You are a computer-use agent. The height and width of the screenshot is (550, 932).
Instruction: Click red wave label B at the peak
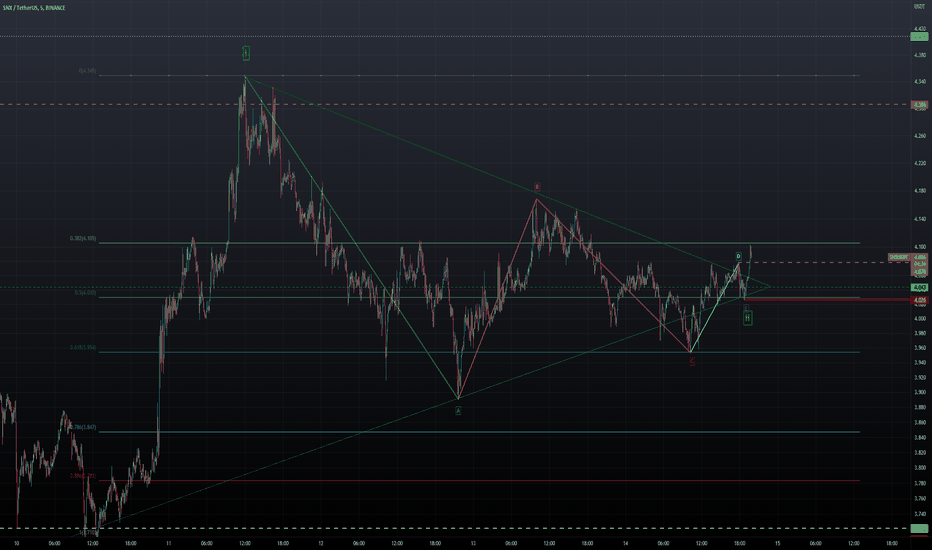tap(537, 187)
